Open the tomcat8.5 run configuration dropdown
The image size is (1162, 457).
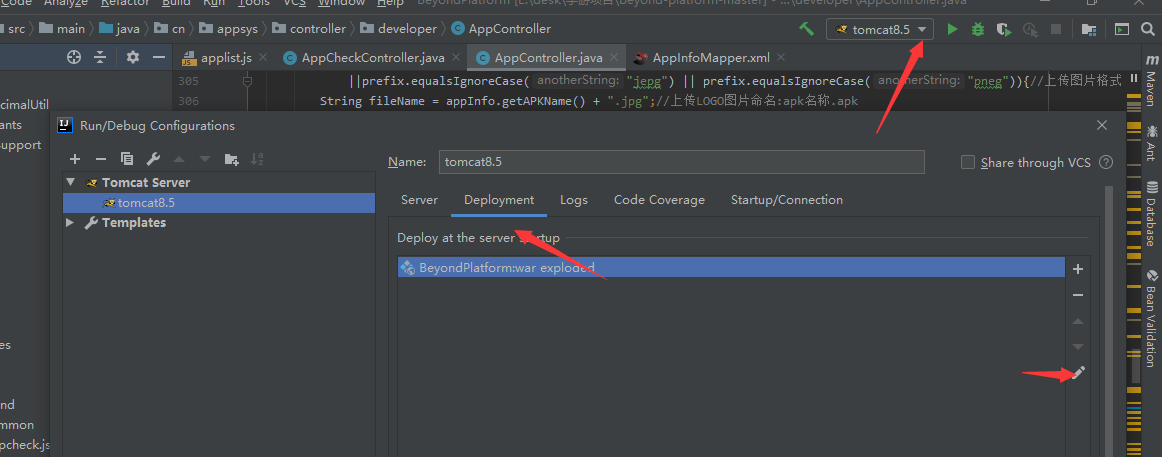[x=880, y=30]
